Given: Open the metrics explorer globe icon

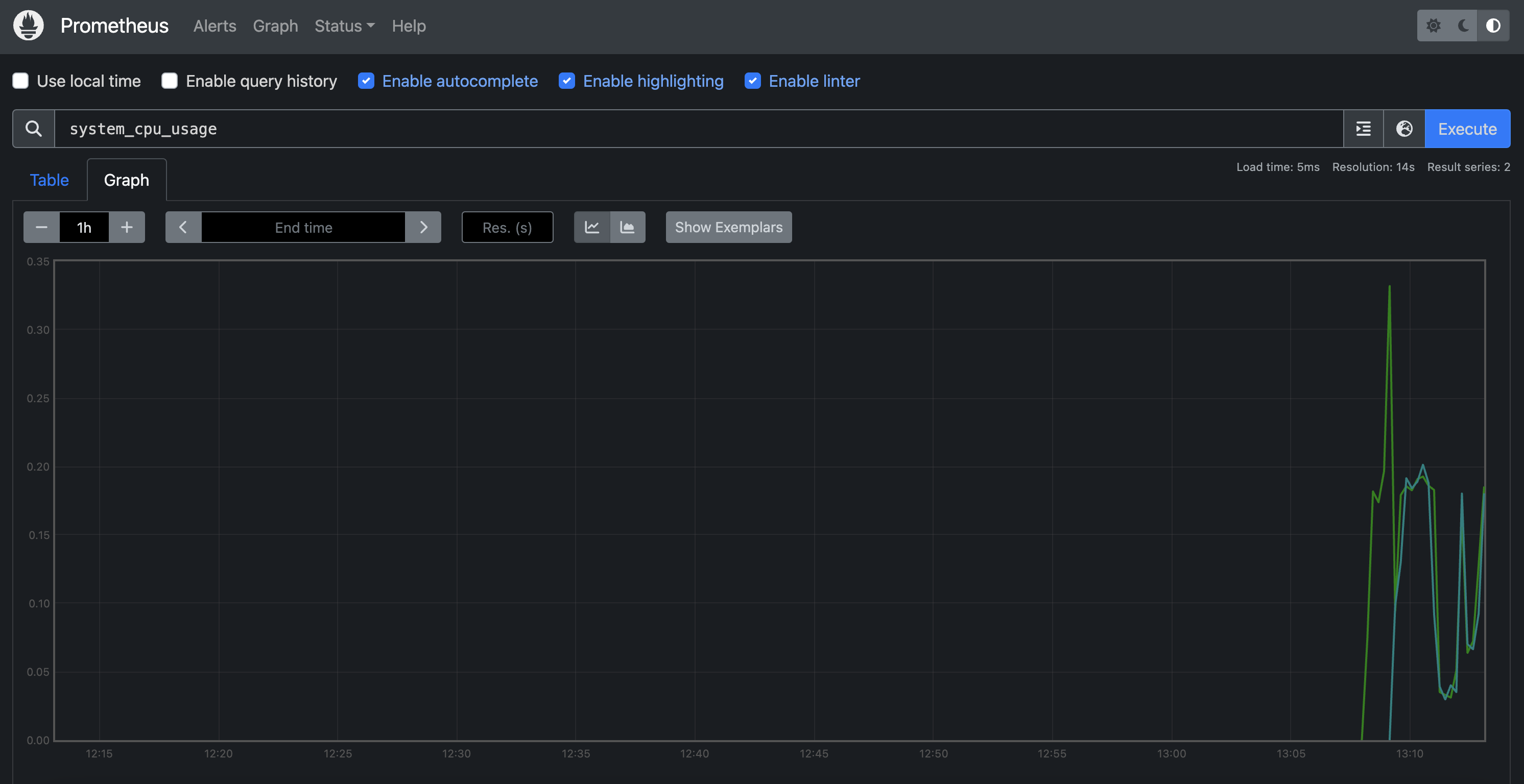Looking at the screenshot, I should pyautogui.click(x=1404, y=128).
